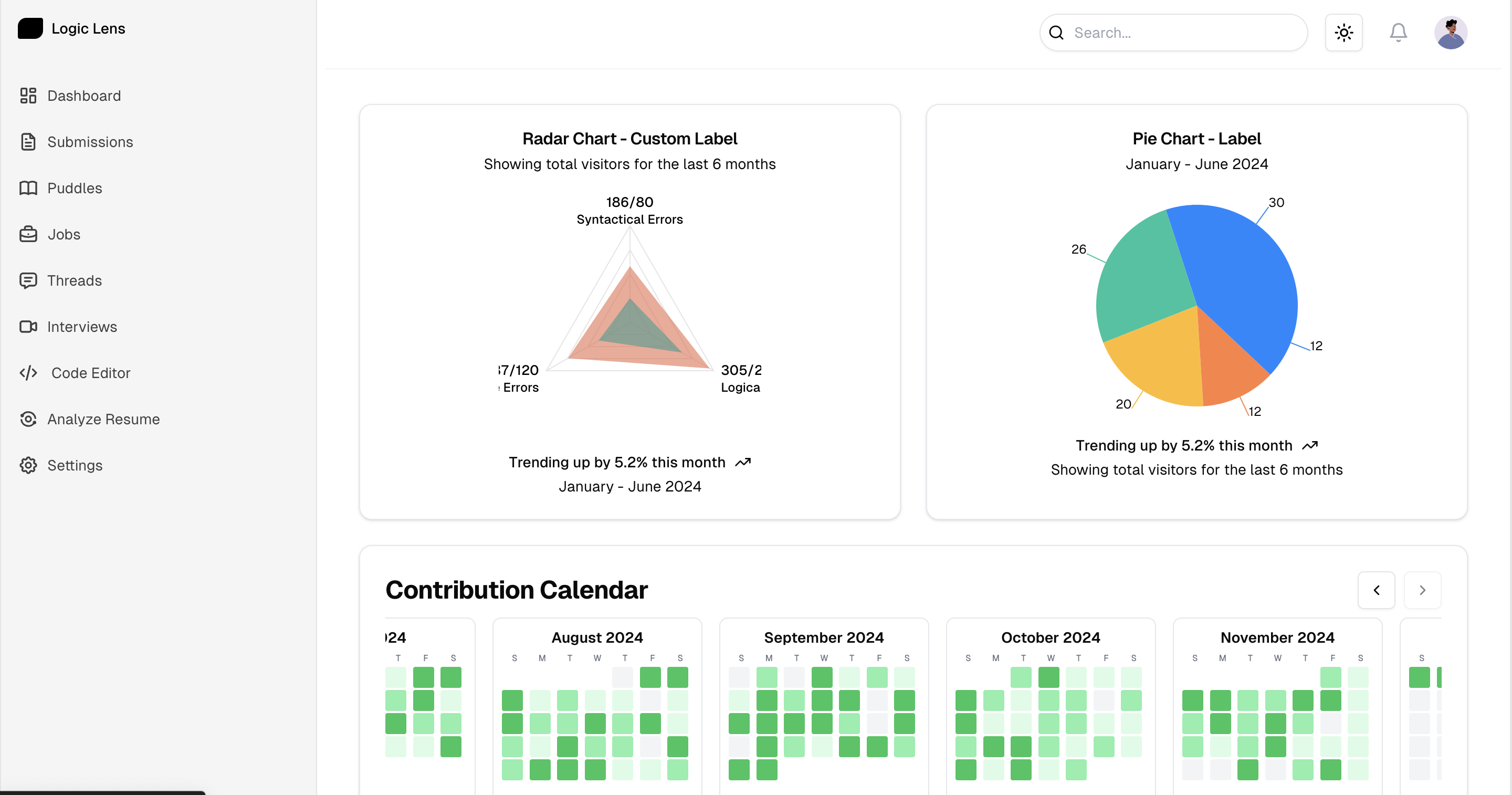This screenshot has height=795, width=1512.
Task: Click the Jobs briefcase icon
Action: click(x=28, y=234)
